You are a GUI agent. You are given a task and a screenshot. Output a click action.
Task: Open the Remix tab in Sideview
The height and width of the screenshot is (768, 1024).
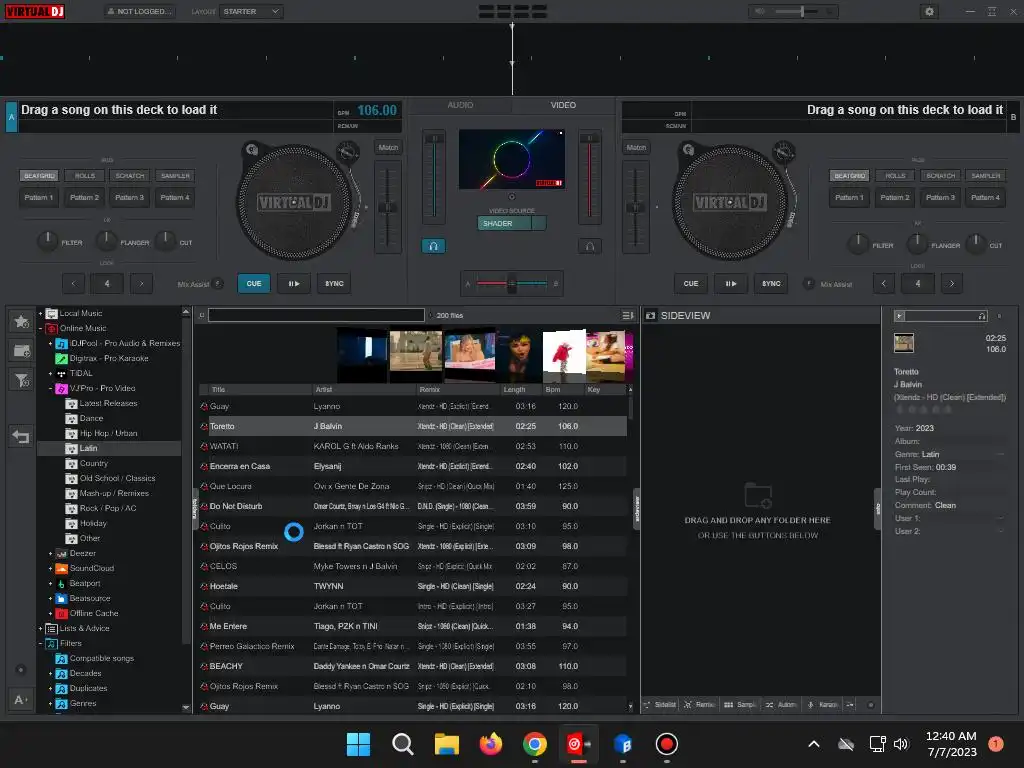[x=699, y=705]
